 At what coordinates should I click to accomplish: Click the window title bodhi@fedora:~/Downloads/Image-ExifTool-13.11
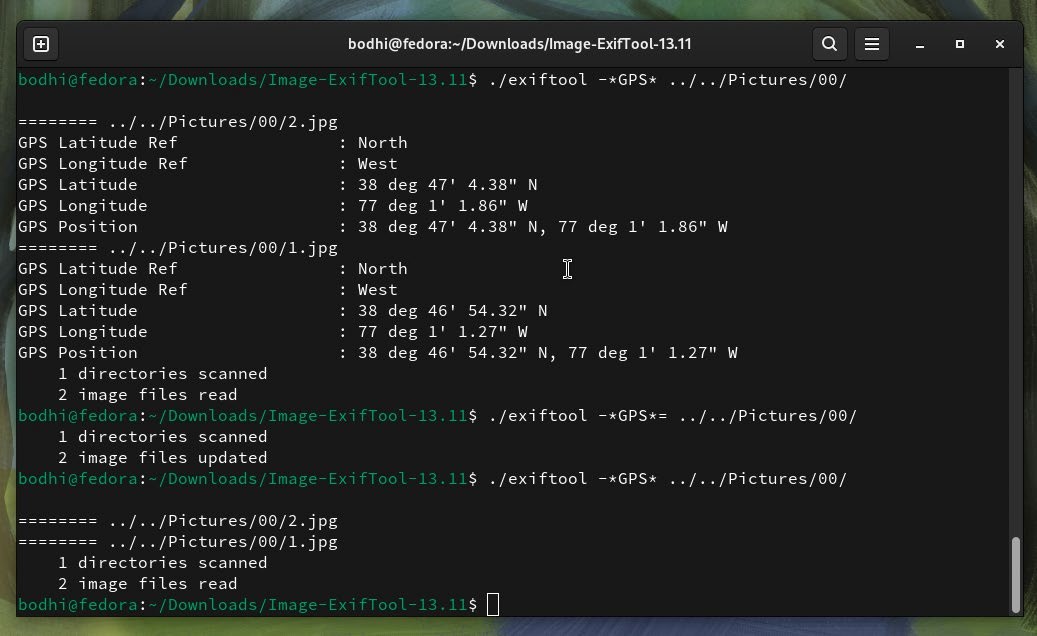click(520, 44)
